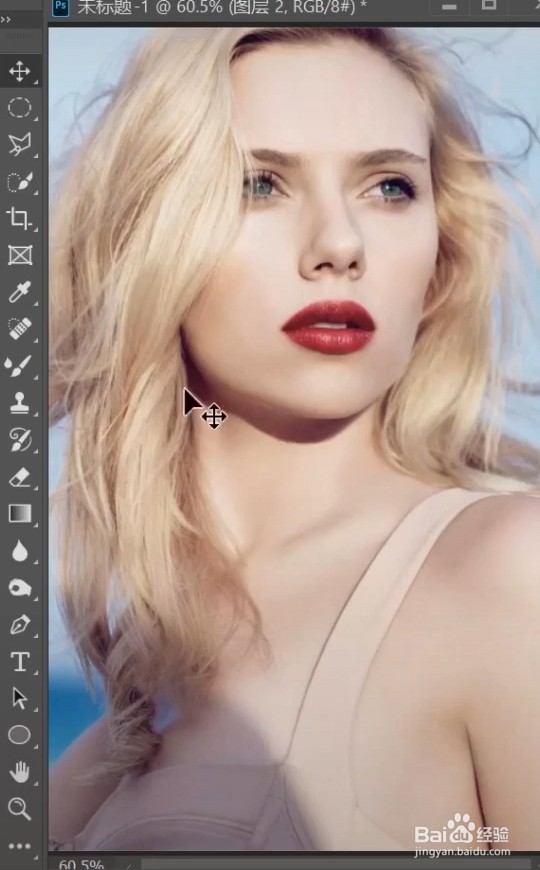
Task: Select the Quick Selection tool
Action: coord(19,181)
